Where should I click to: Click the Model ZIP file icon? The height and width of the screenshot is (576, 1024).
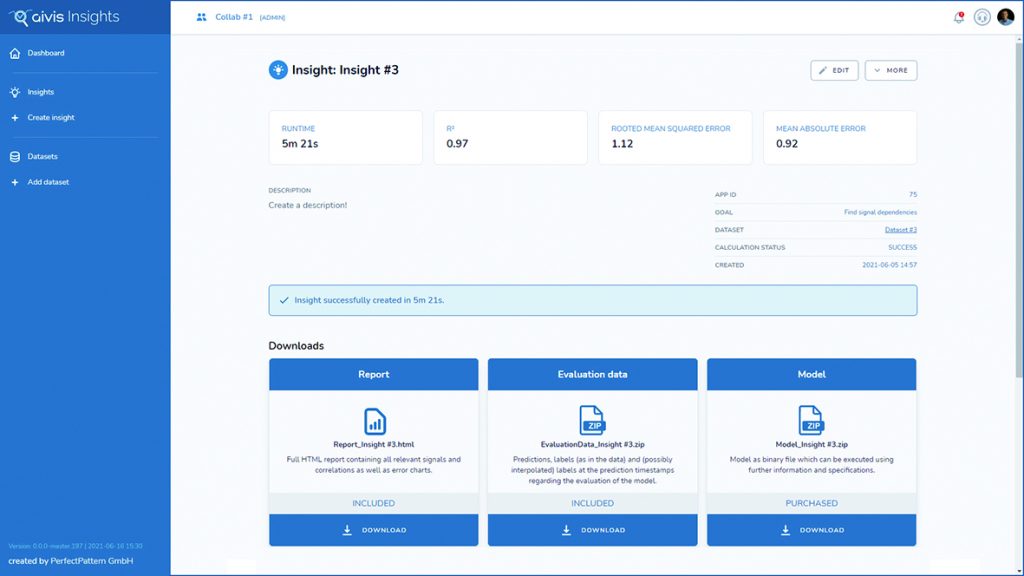[x=811, y=420]
